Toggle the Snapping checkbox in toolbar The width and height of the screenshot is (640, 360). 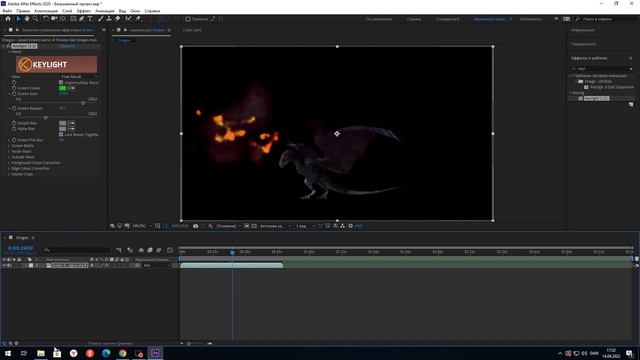188,19
